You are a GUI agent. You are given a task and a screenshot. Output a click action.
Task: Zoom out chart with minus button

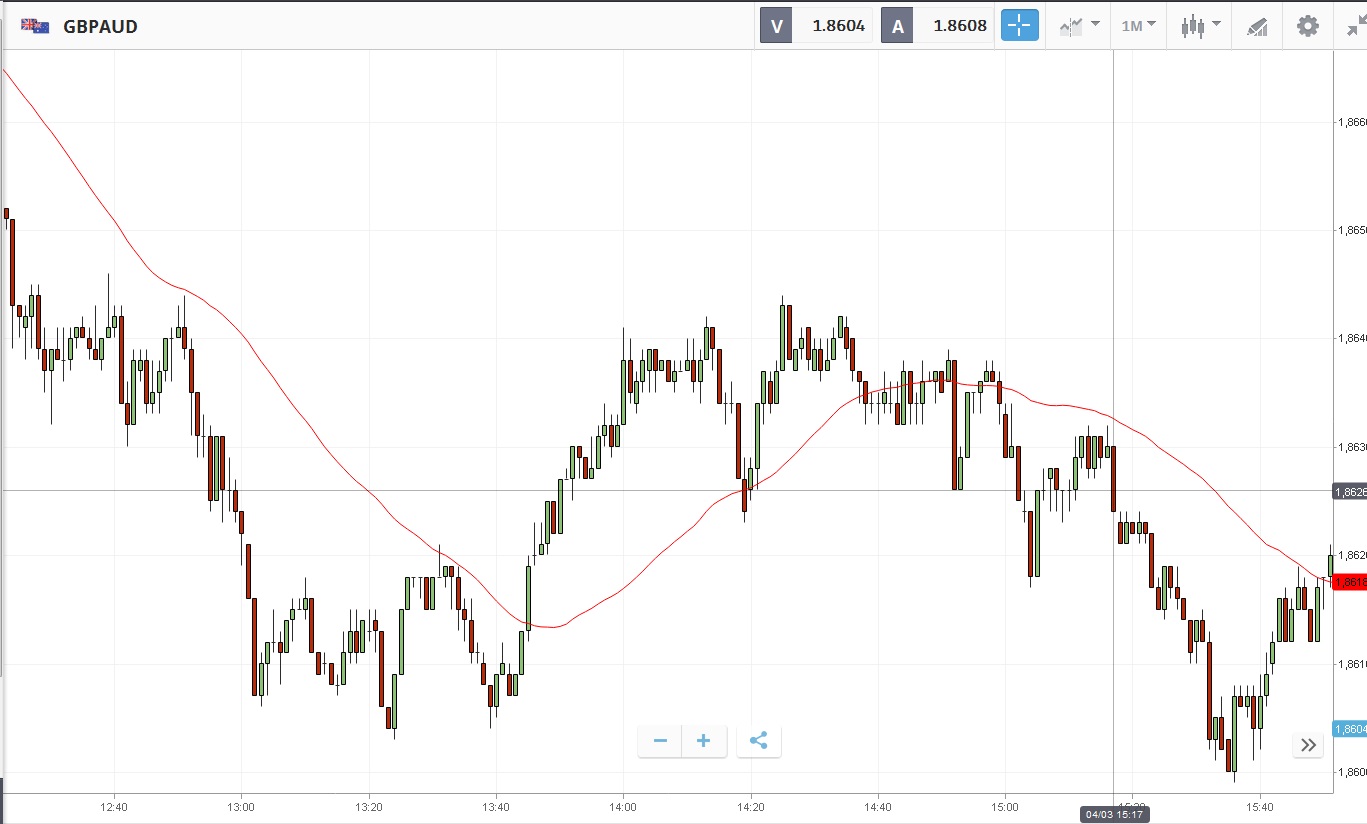click(x=660, y=741)
